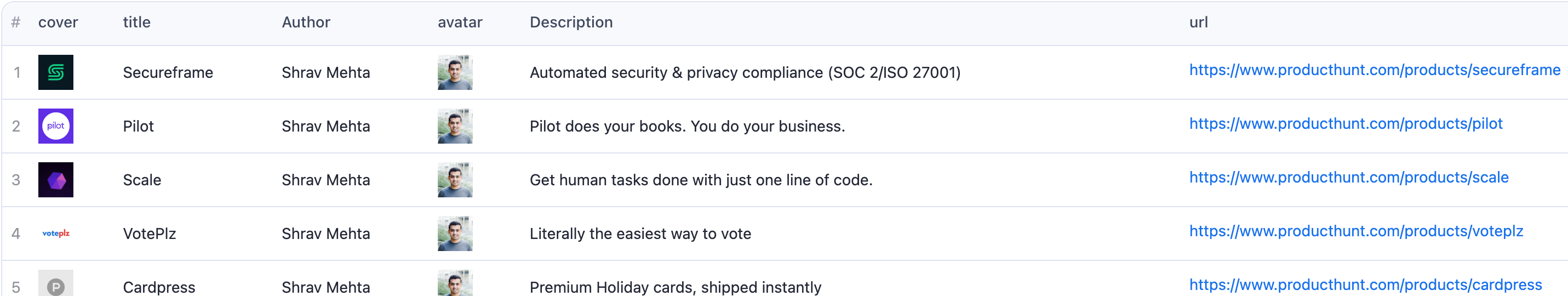Click the avatar photo in VotePlz row
The width and height of the screenshot is (1568, 296).
455,234
